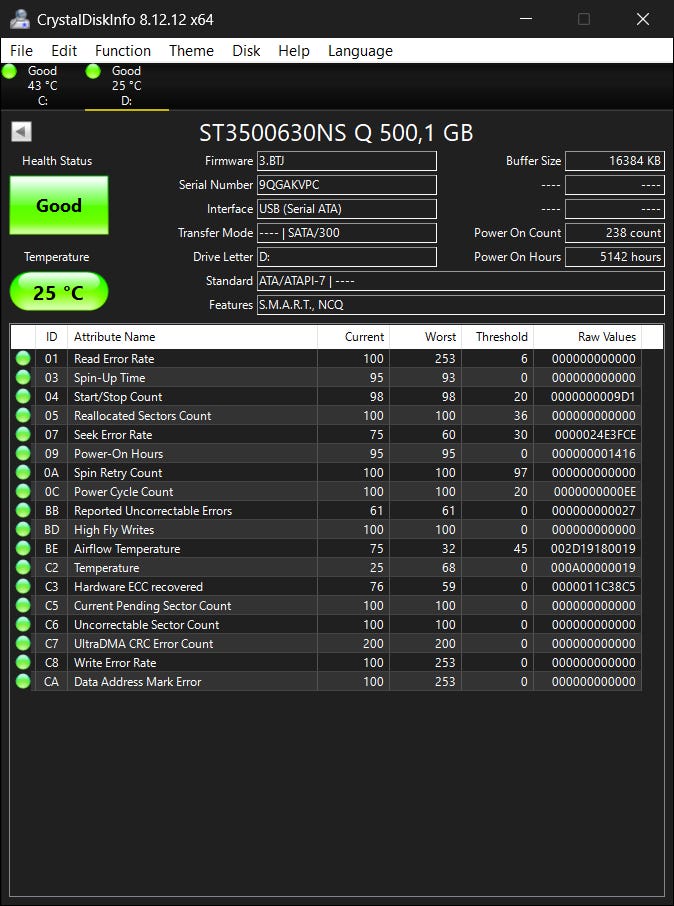Click the Threshold column header
This screenshot has height=906, width=674.
click(x=497, y=337)
